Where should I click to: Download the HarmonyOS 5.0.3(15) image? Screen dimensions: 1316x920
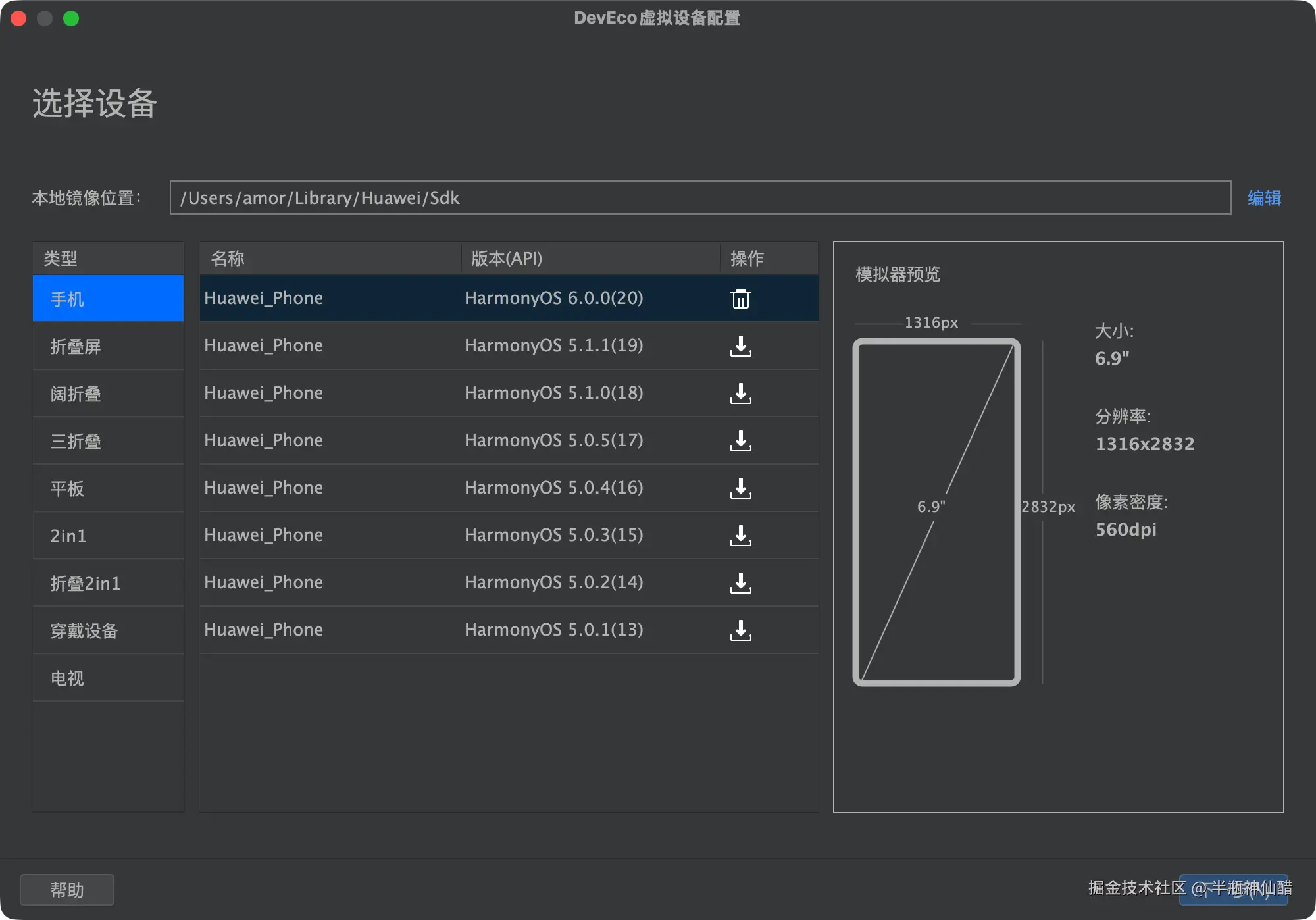[x=740, y=536]
